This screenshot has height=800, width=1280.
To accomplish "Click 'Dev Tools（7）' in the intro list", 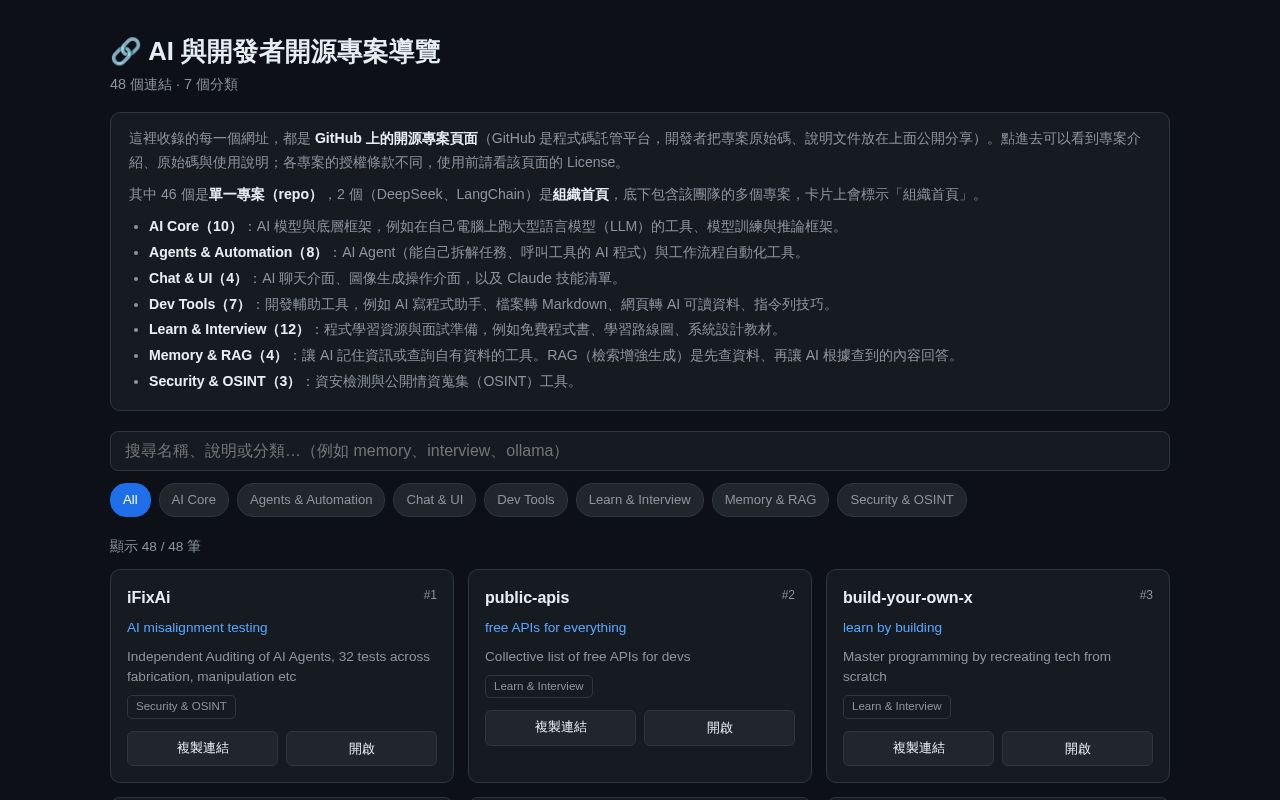I will point(200,304).
